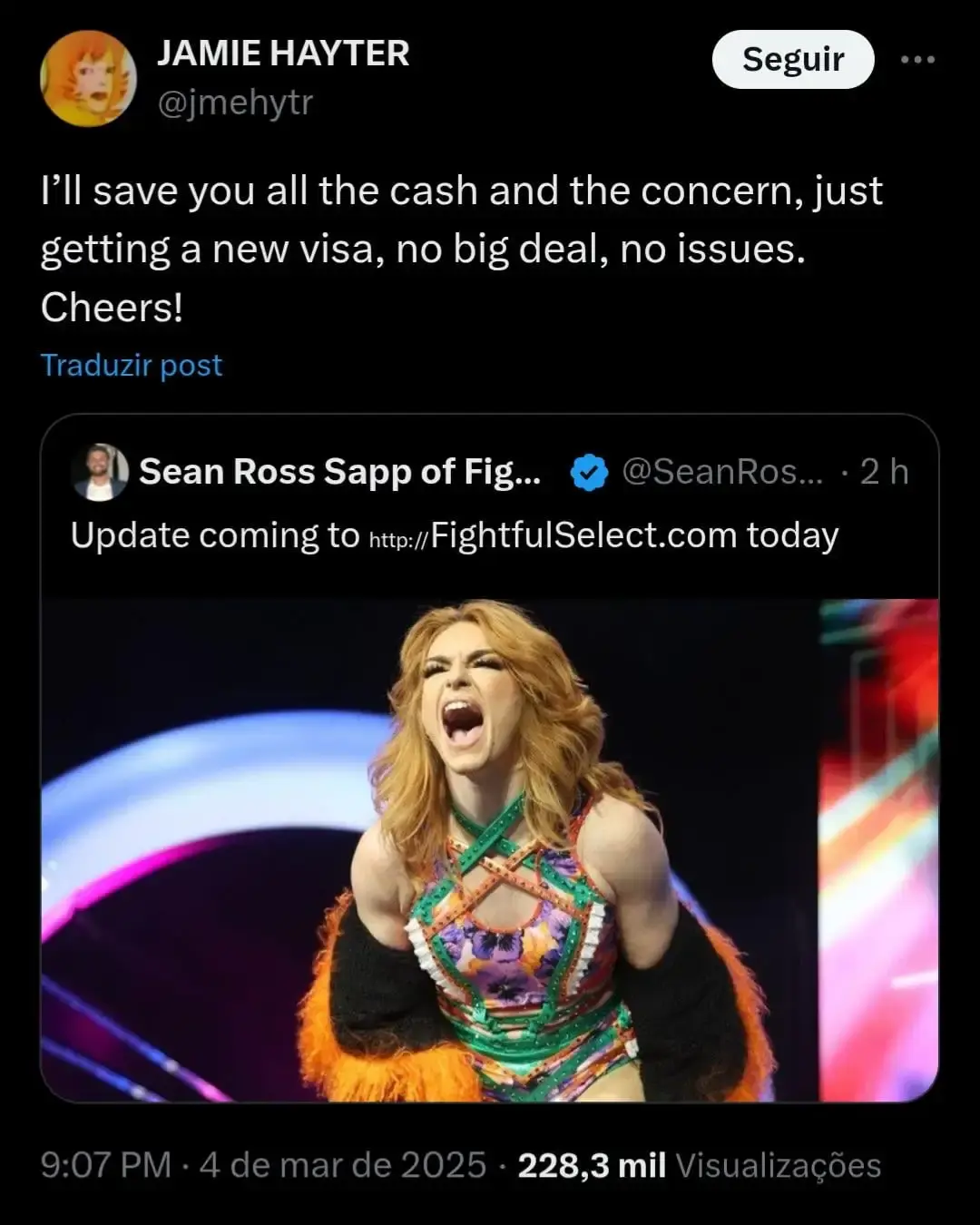Viewport: 980px width, 1225px height.
Task: Open the quoted post text 'Update coming to'
Action: [215, 535]
